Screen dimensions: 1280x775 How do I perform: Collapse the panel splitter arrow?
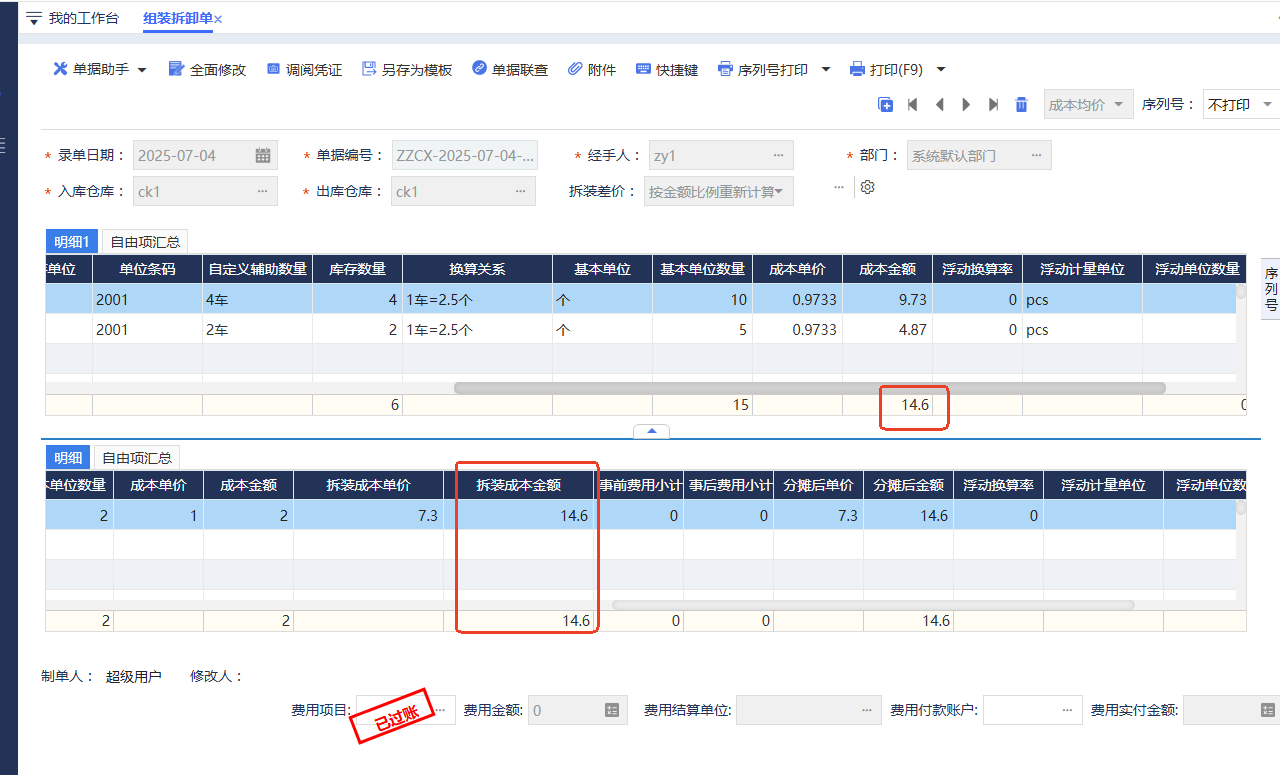(652, 431)
